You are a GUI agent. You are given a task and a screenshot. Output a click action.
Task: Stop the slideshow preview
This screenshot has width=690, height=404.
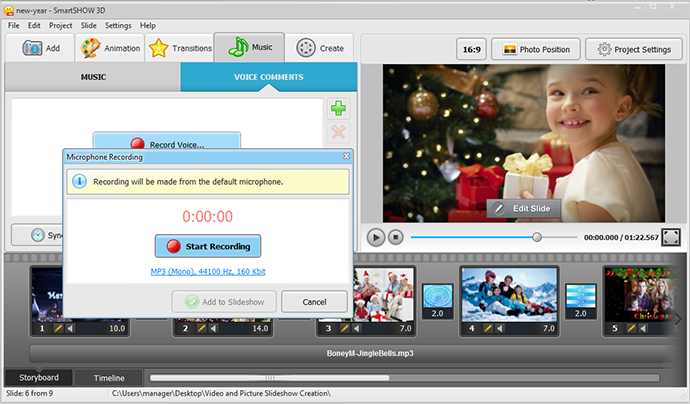click(396, 238)
